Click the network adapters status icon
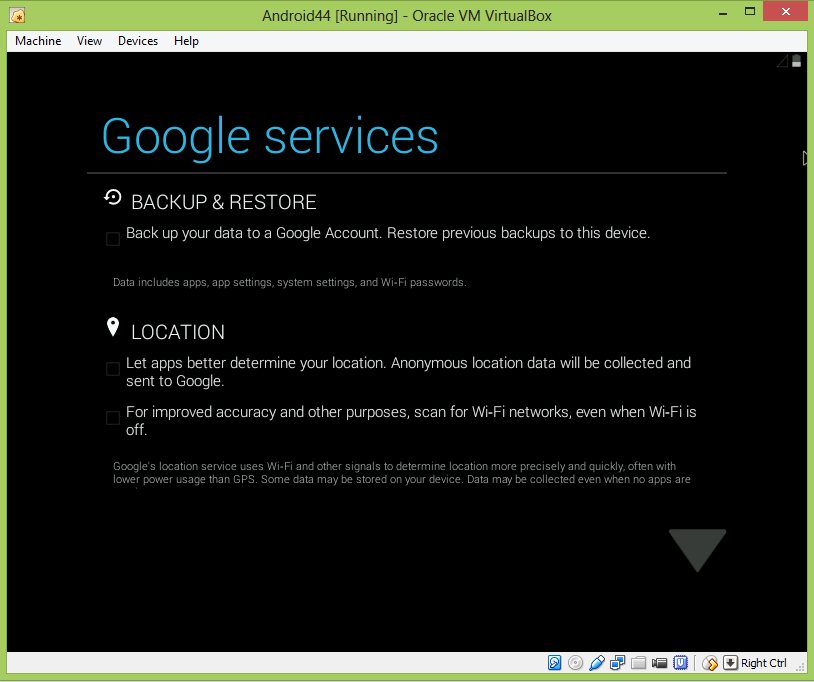Screen dimensions: 814x682 (617, 663)
